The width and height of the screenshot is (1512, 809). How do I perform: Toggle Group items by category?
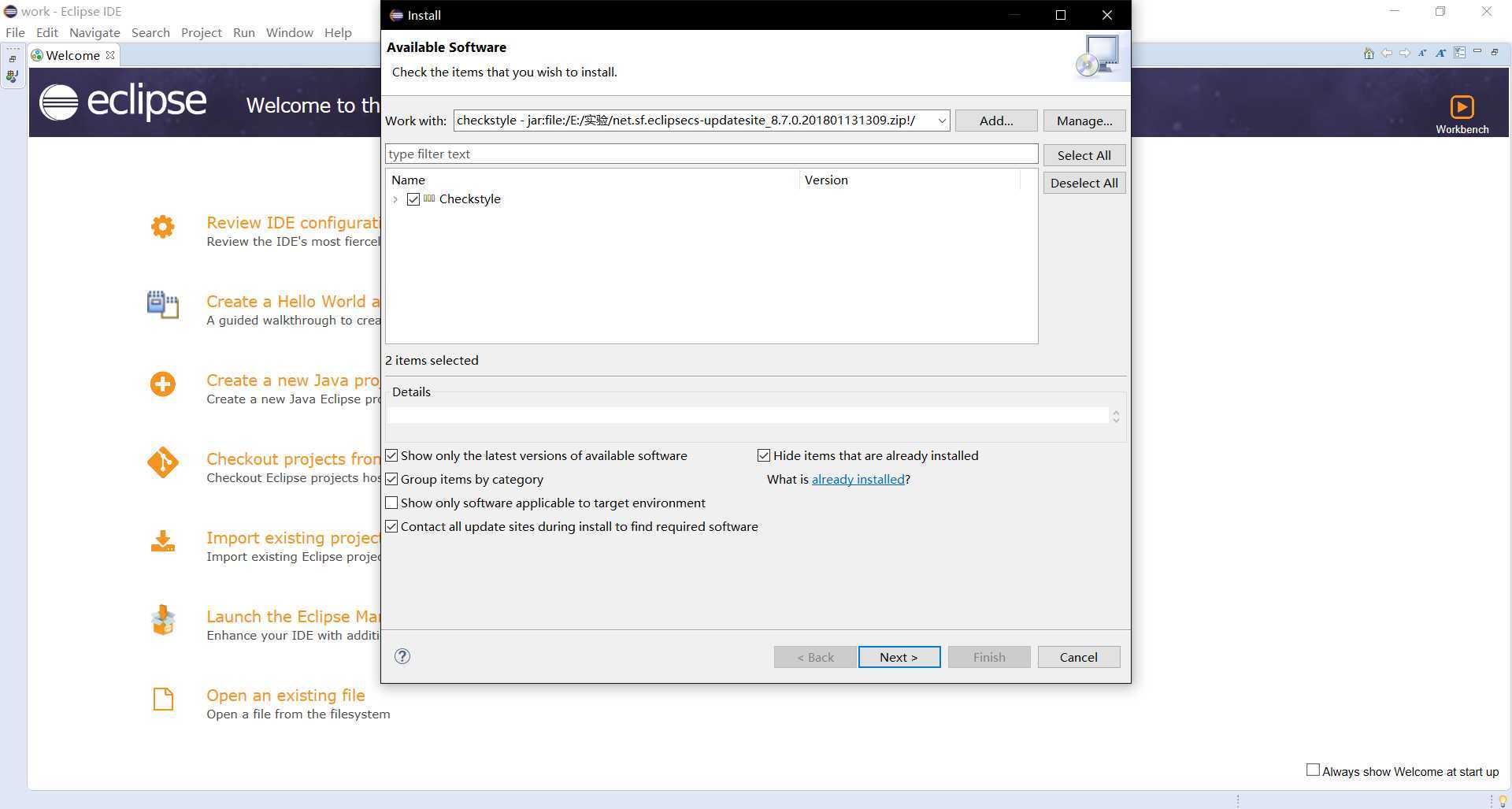[391, 479]
